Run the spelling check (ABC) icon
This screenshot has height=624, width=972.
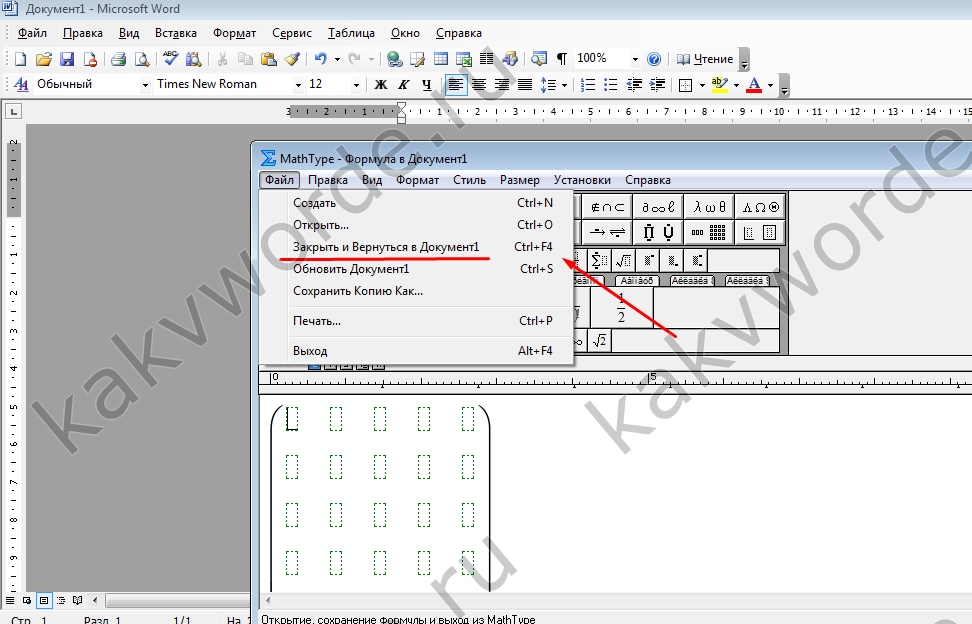[170, 59]
